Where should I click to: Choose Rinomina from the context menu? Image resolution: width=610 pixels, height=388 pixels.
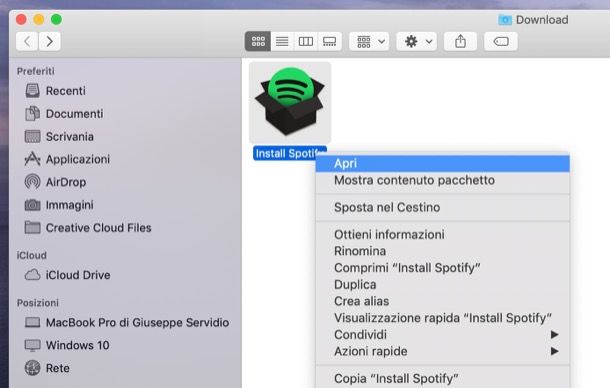click(442, 251)
